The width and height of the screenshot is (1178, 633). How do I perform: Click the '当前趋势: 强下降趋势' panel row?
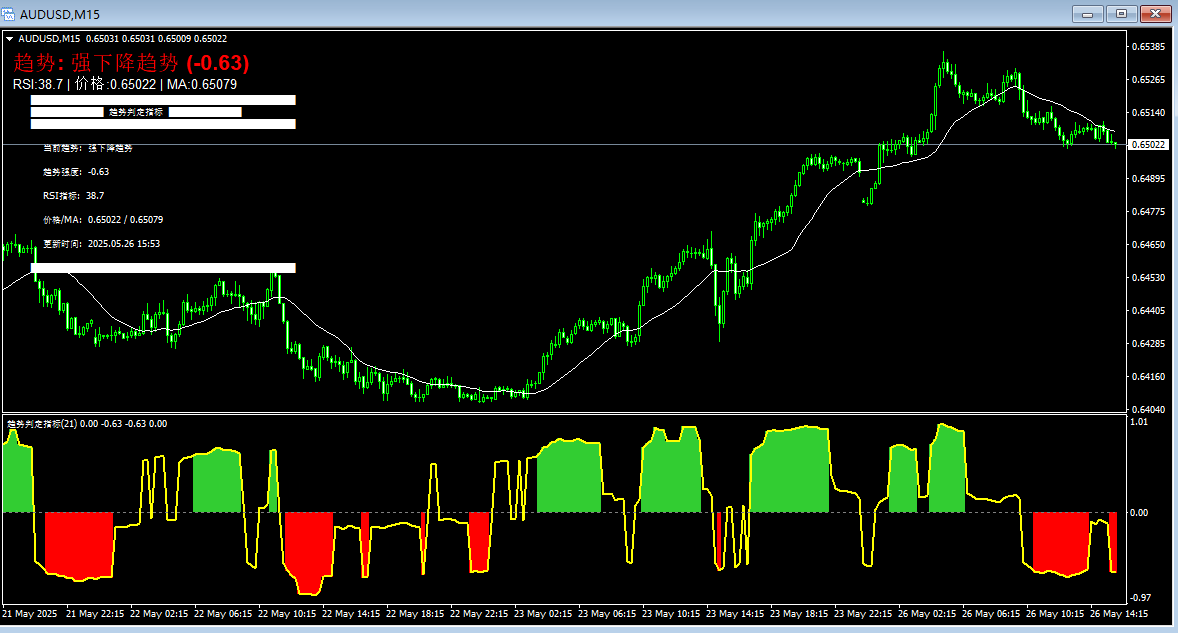coord(88,148)
